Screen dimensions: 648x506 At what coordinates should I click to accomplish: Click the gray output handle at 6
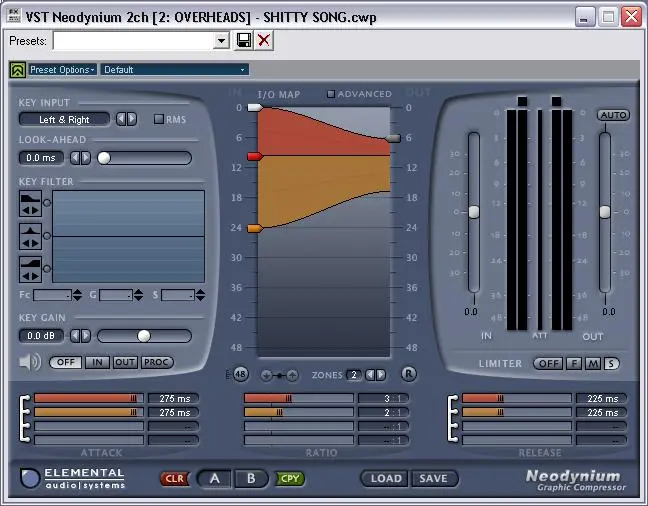click(393, 138)
